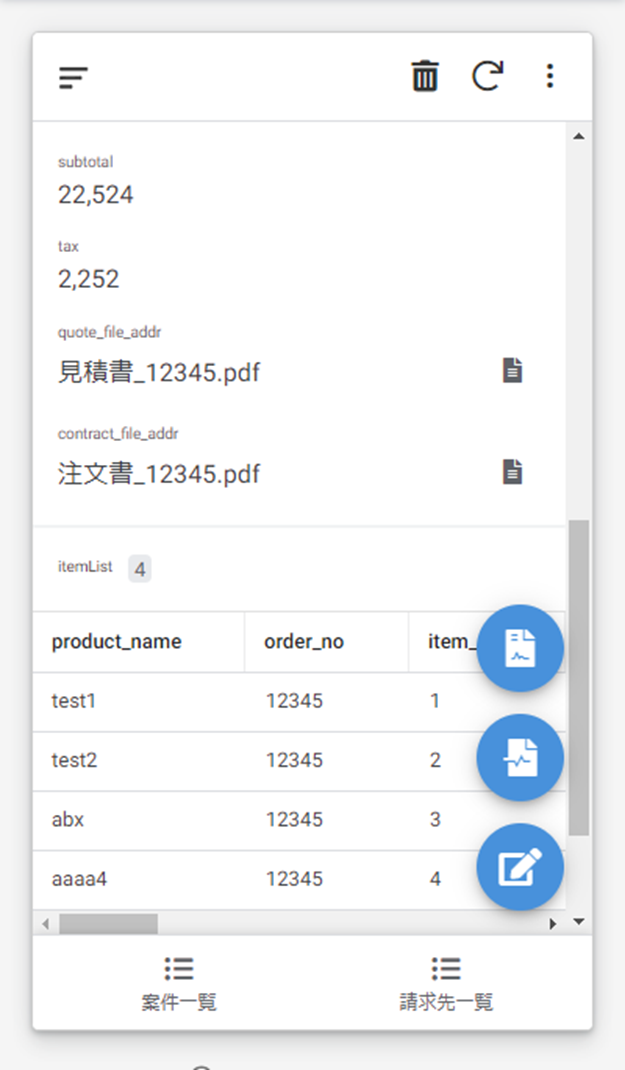The height and width of the screenshot is (1070, 625).
Task: Click the itemList count badge showing 4
Action: 140,568
